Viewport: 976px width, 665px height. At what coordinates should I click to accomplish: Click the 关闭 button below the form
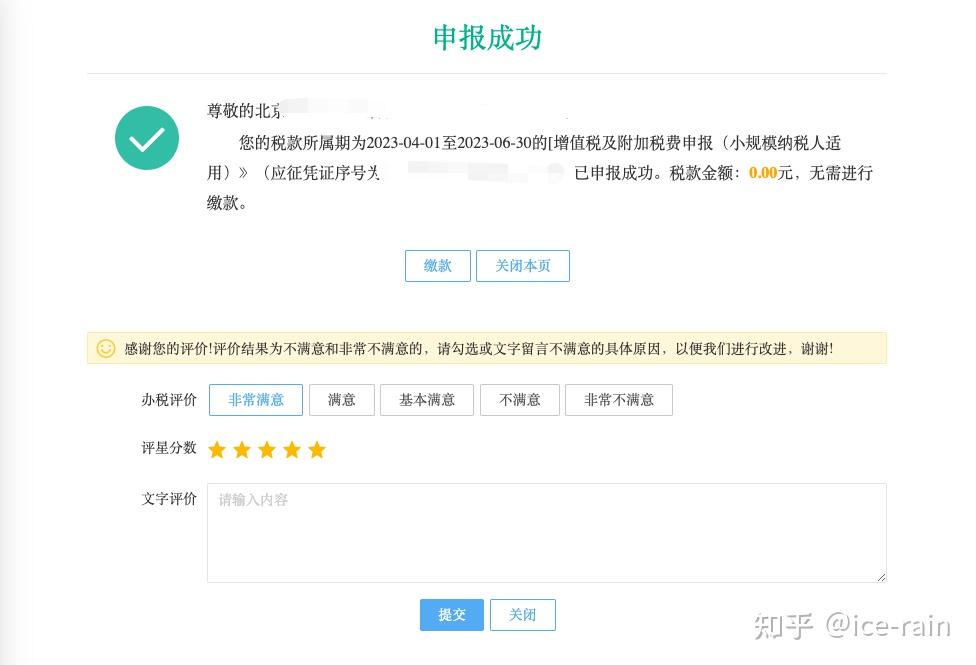pyautogui.click(x=522, y=615)
